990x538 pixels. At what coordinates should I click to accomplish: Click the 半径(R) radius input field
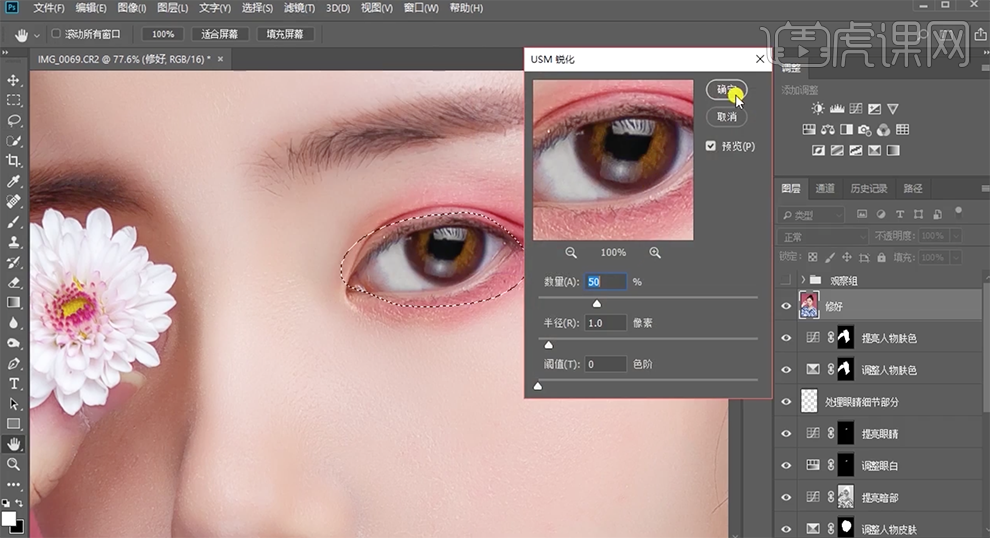click(605, 323)
